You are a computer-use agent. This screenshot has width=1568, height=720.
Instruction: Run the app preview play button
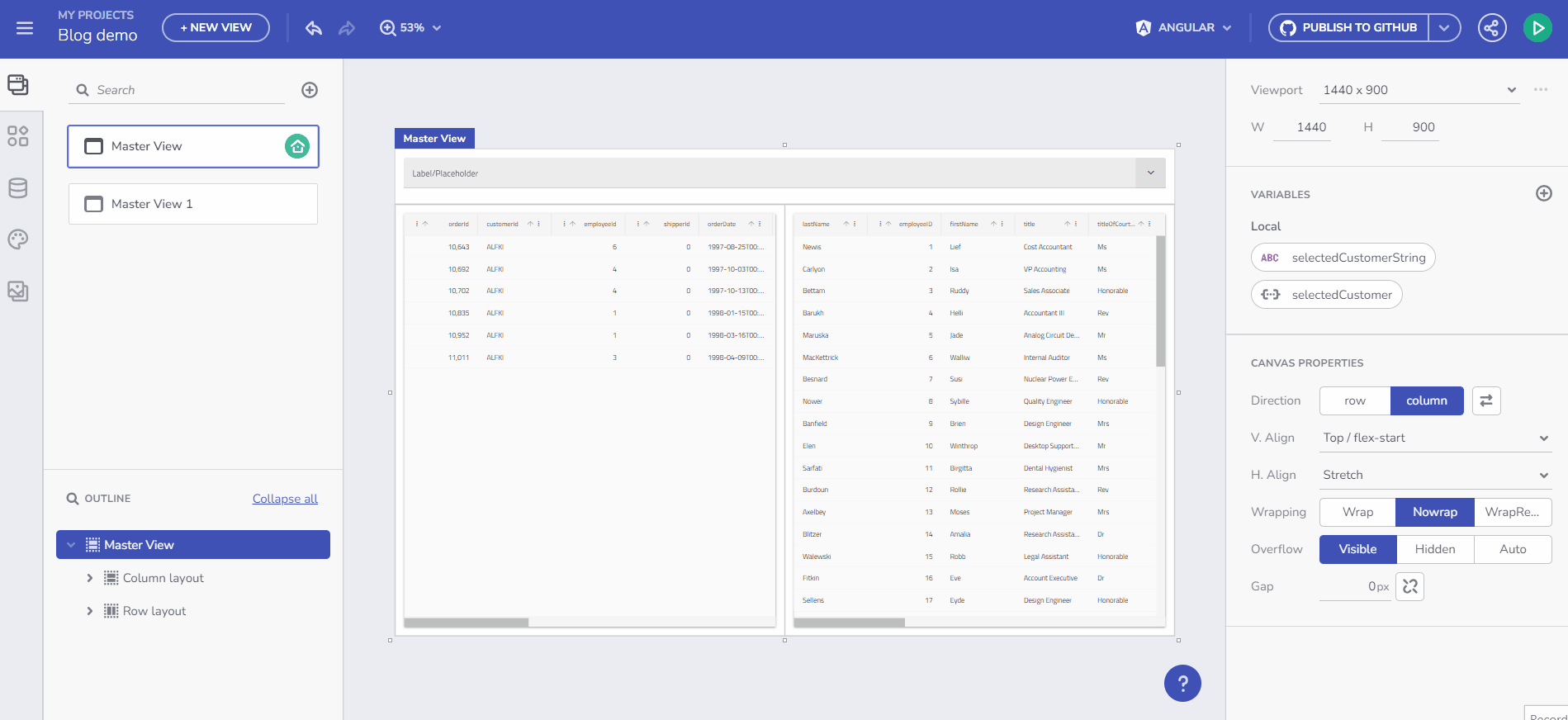click(1537, 28)
